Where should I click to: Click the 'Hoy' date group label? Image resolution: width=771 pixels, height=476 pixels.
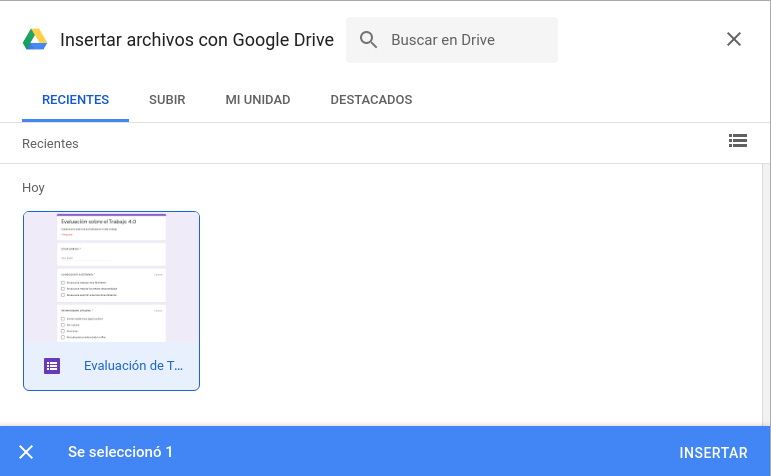[33, 188]
